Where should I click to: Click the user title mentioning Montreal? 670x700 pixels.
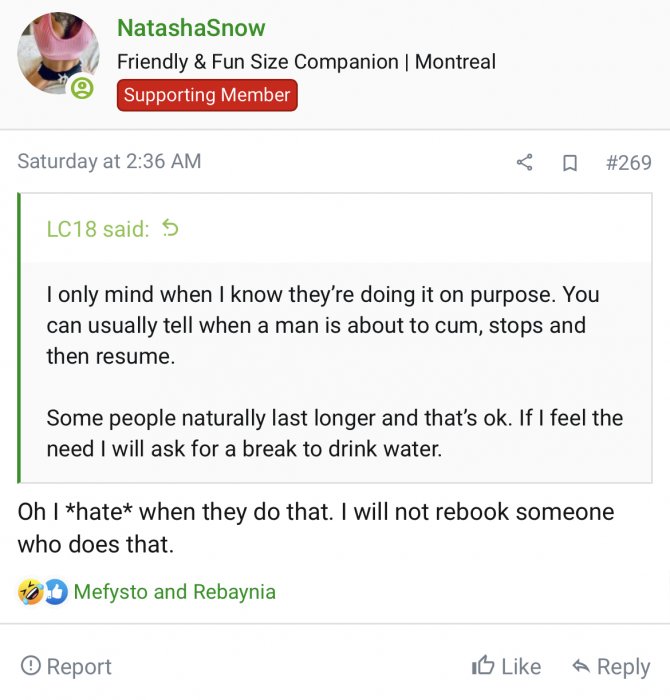click(x=306, y=61)
